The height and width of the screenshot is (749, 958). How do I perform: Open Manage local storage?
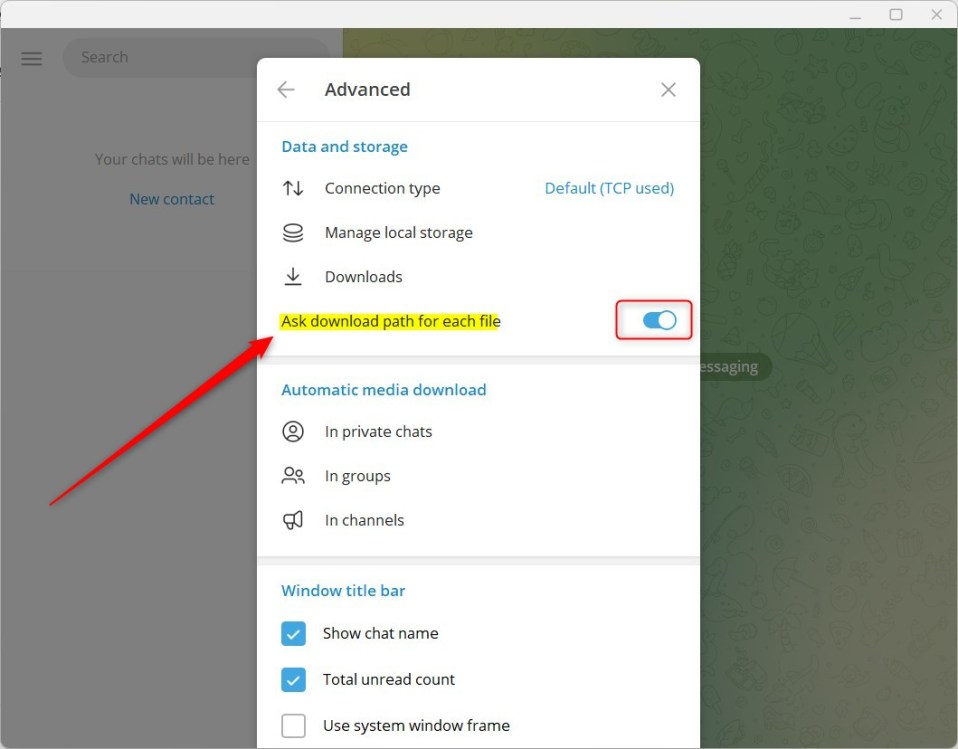(x=478, y=233)
